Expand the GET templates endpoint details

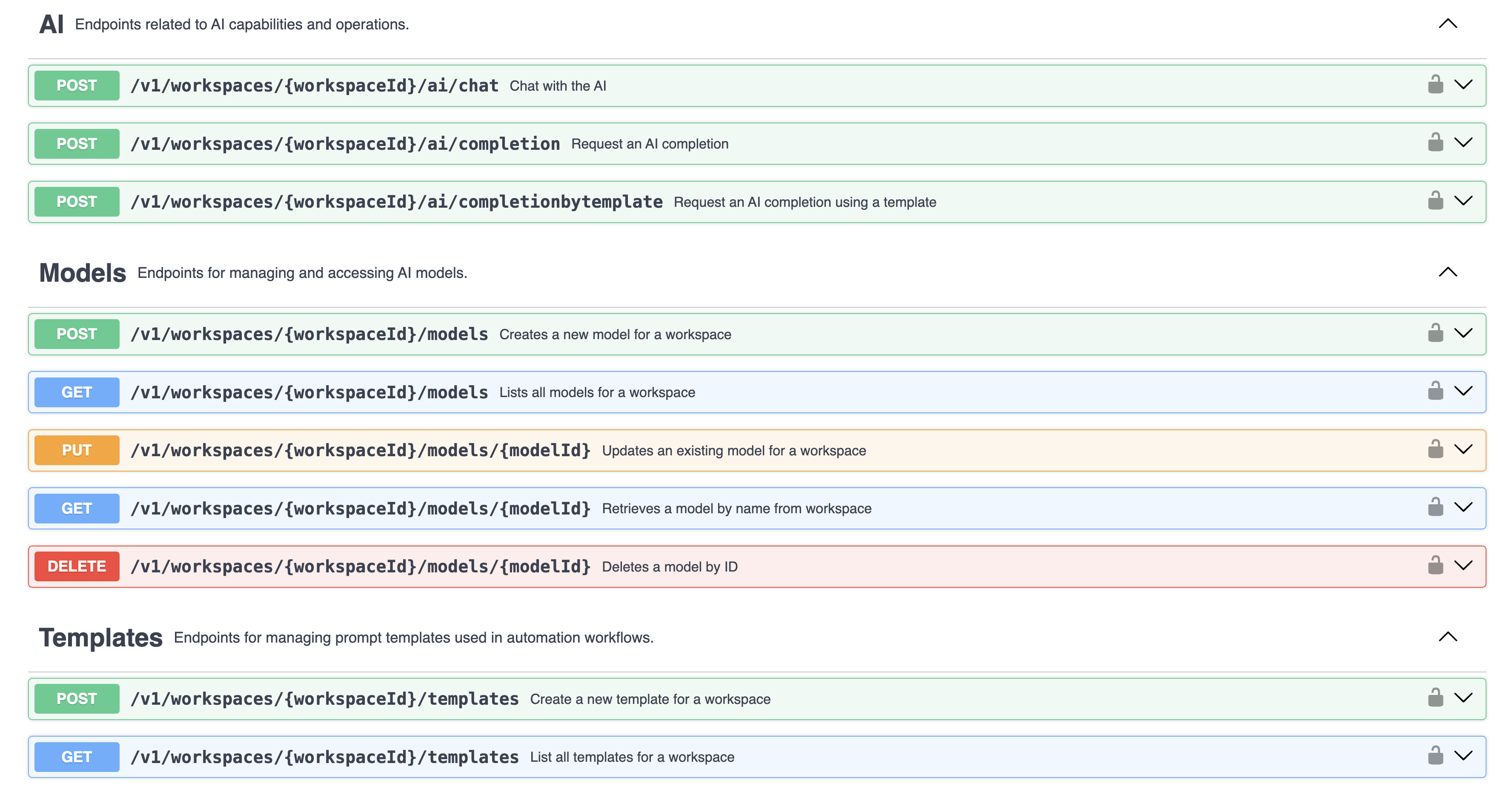[1464, 755]
